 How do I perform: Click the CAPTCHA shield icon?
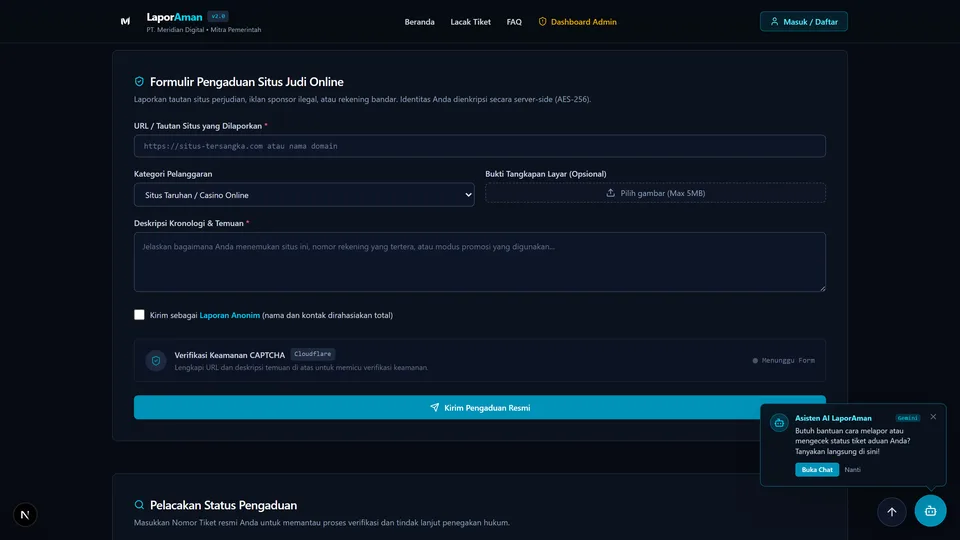tap(156, 361)
